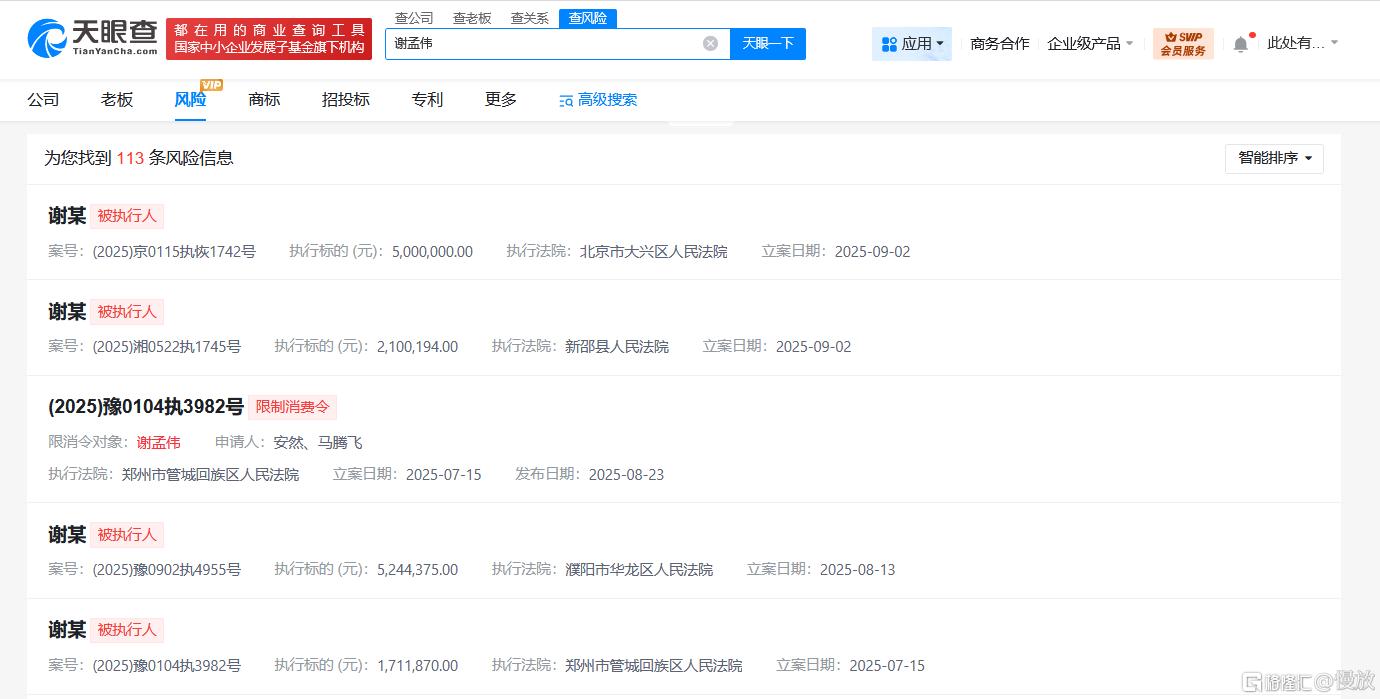The height and width of the screenshot is (699, 1380).
Task: Select the 查关系 search tab
Action: click(x=530, y=18)
